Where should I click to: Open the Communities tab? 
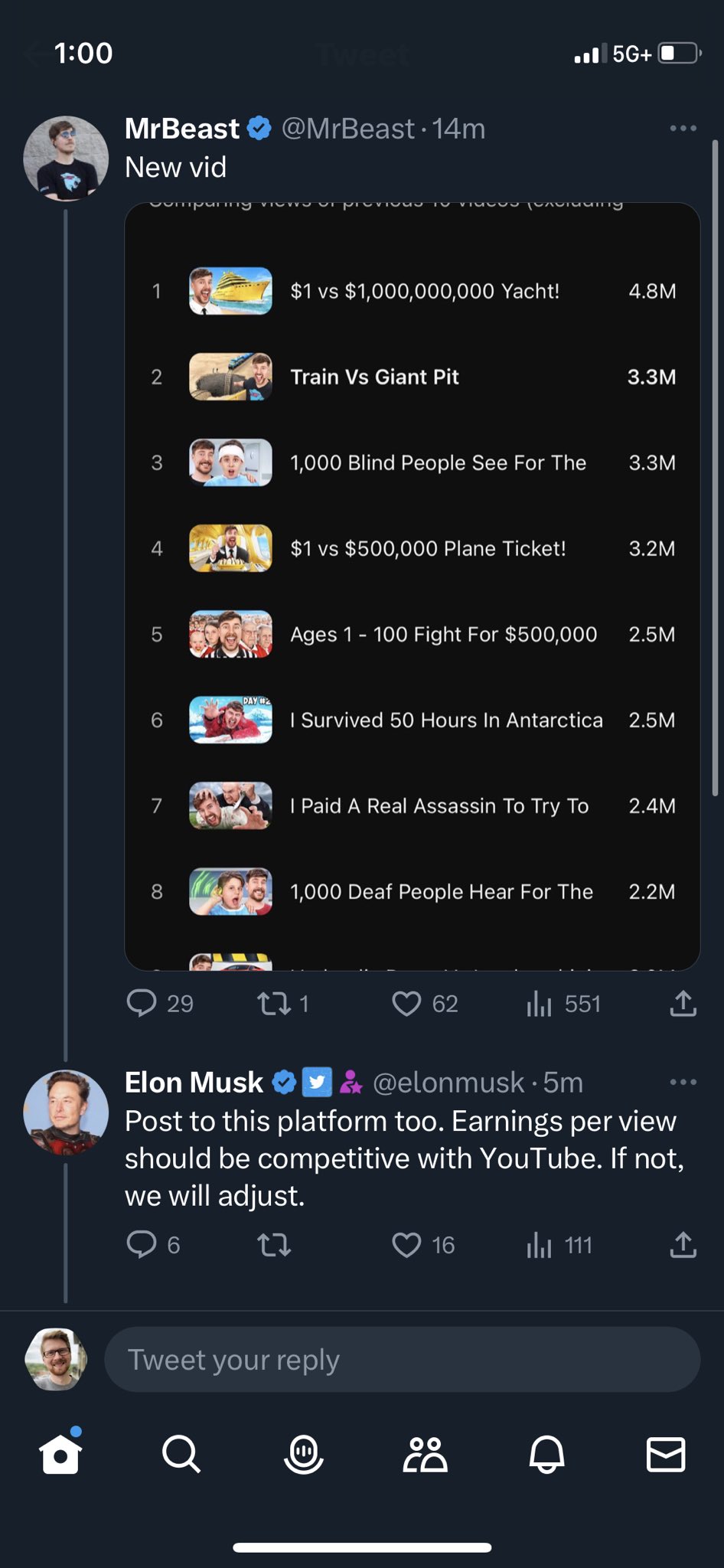pyautogui.click(x=425, y=1454)
